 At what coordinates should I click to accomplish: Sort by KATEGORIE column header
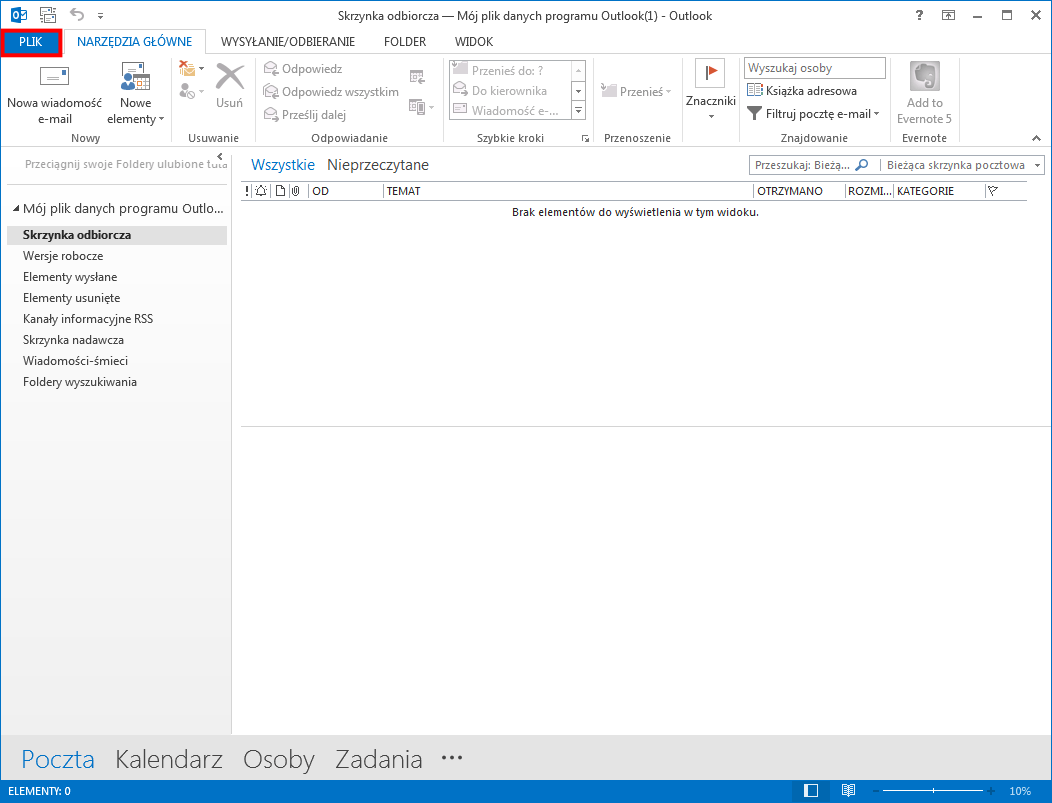coord(939,191)
